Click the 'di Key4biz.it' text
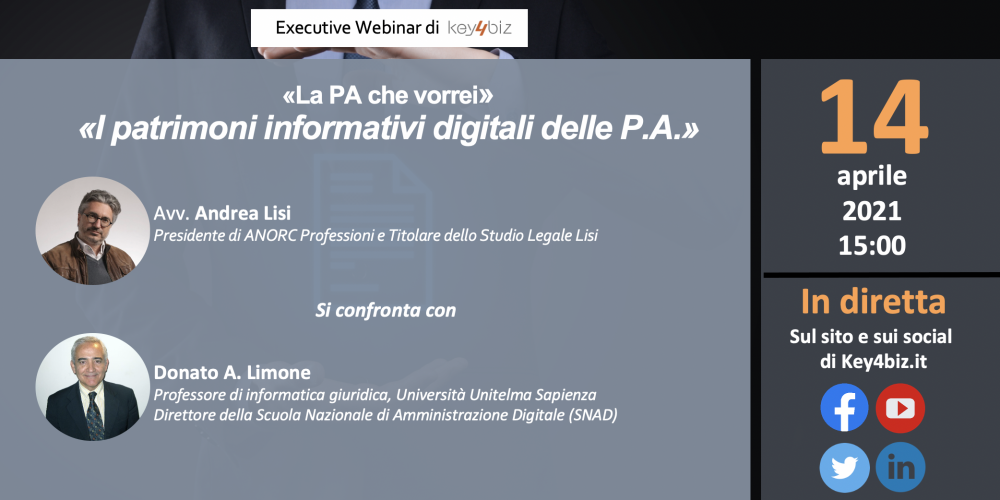This screenshot has width=1000, height=500. click(x=873, y=362)
